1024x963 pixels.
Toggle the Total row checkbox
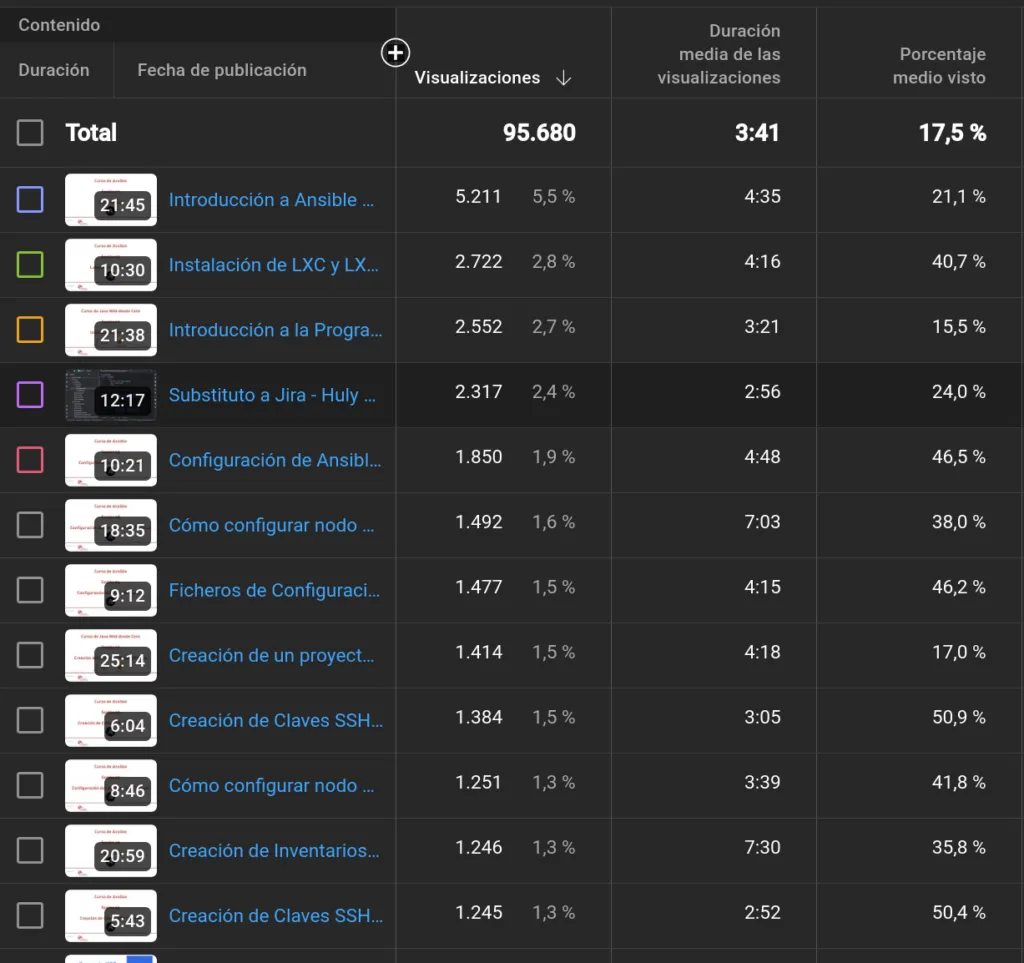30,133
